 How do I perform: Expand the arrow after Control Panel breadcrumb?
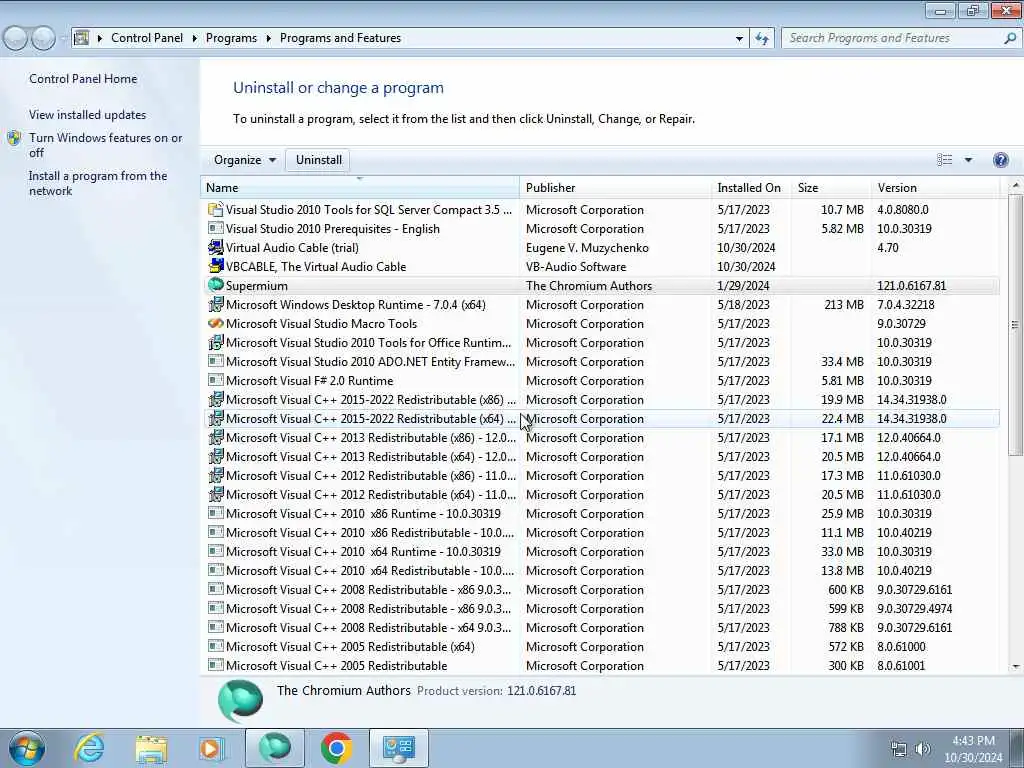(x=195, y=39)
